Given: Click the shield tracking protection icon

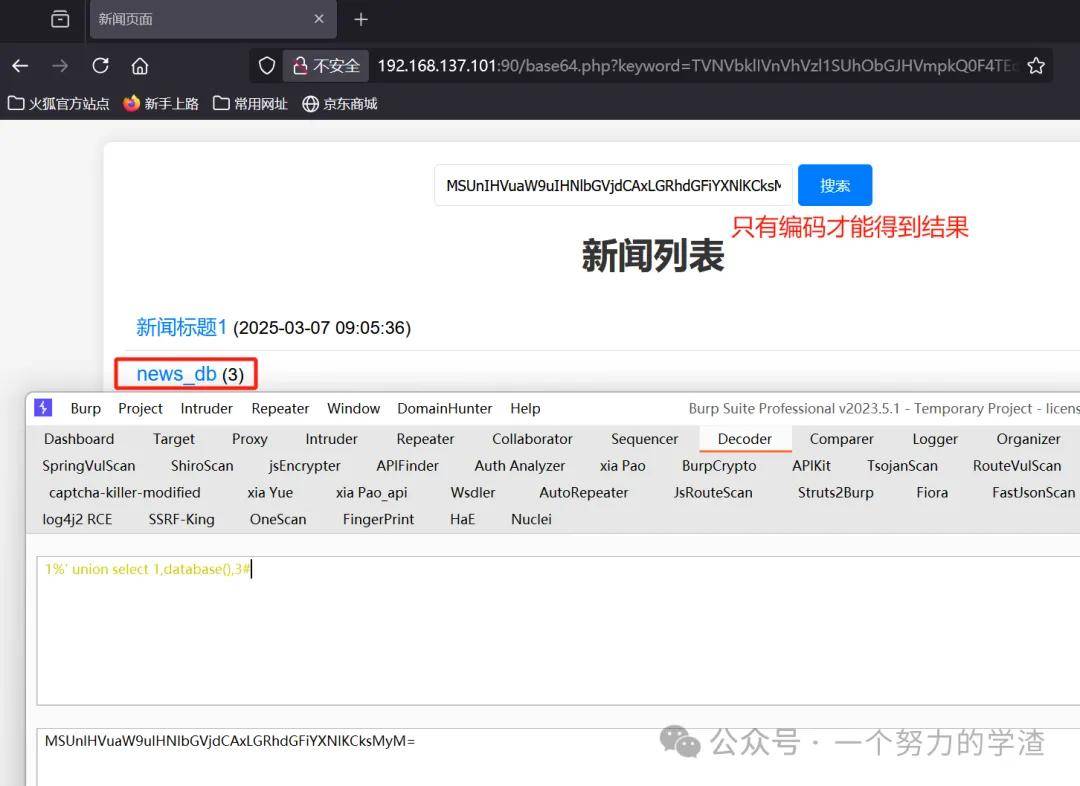Looking at the screenshot, I should click(267, 66).
